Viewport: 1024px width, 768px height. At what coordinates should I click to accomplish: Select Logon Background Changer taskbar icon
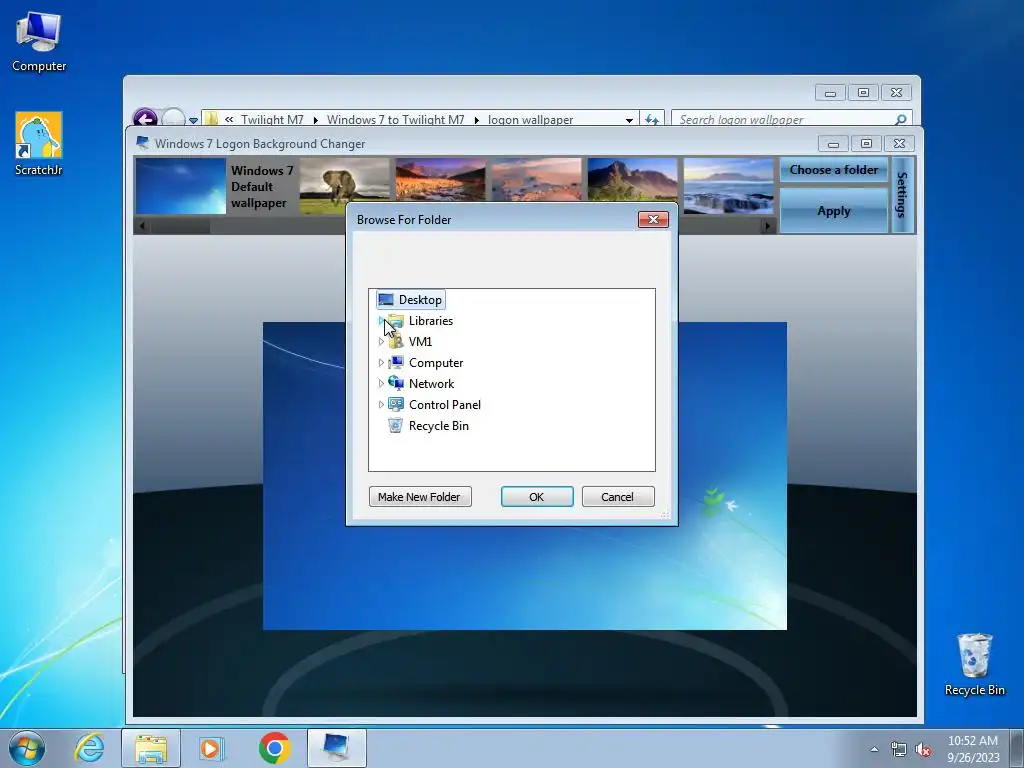336,748
